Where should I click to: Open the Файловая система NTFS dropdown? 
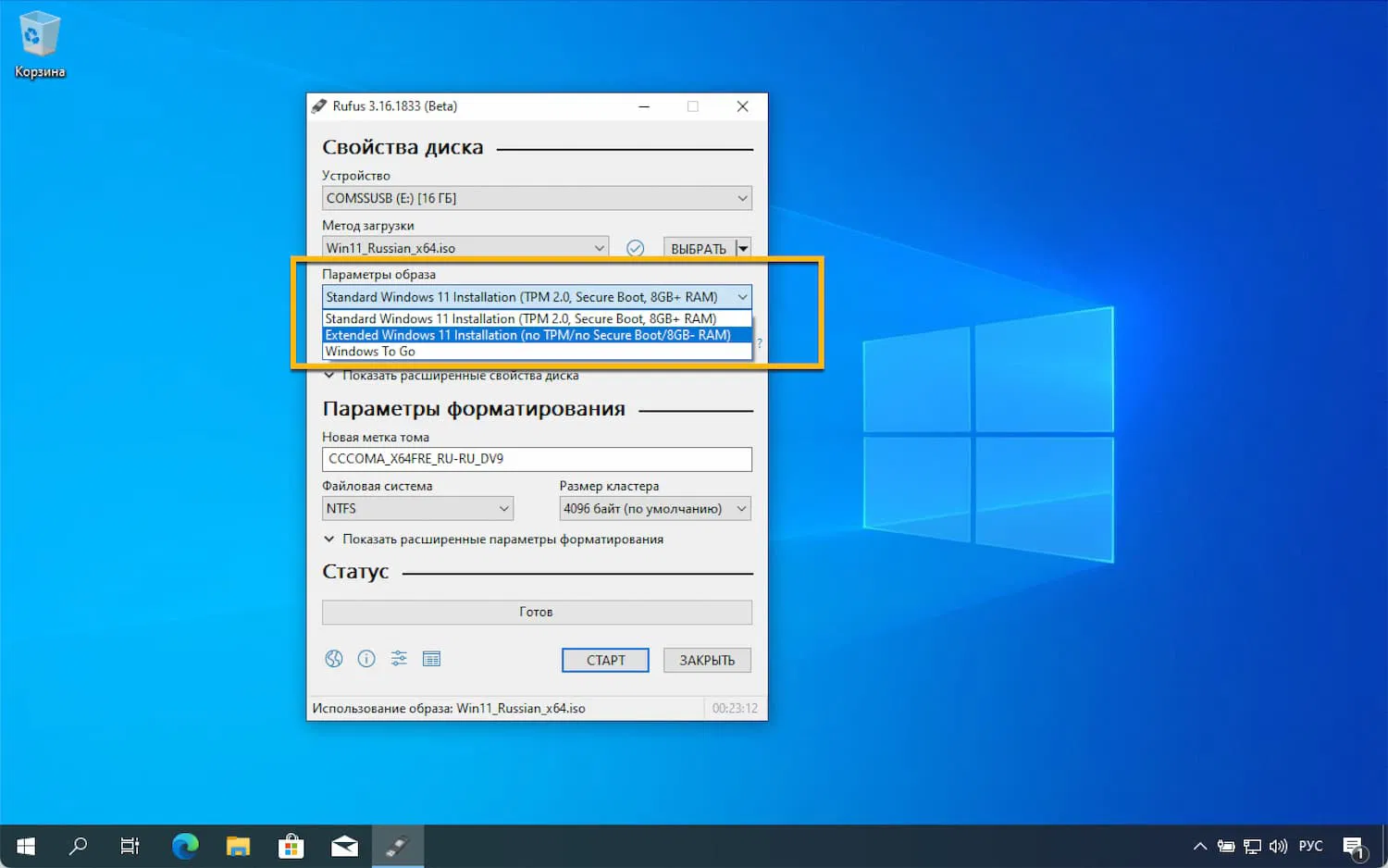point(417,508)
